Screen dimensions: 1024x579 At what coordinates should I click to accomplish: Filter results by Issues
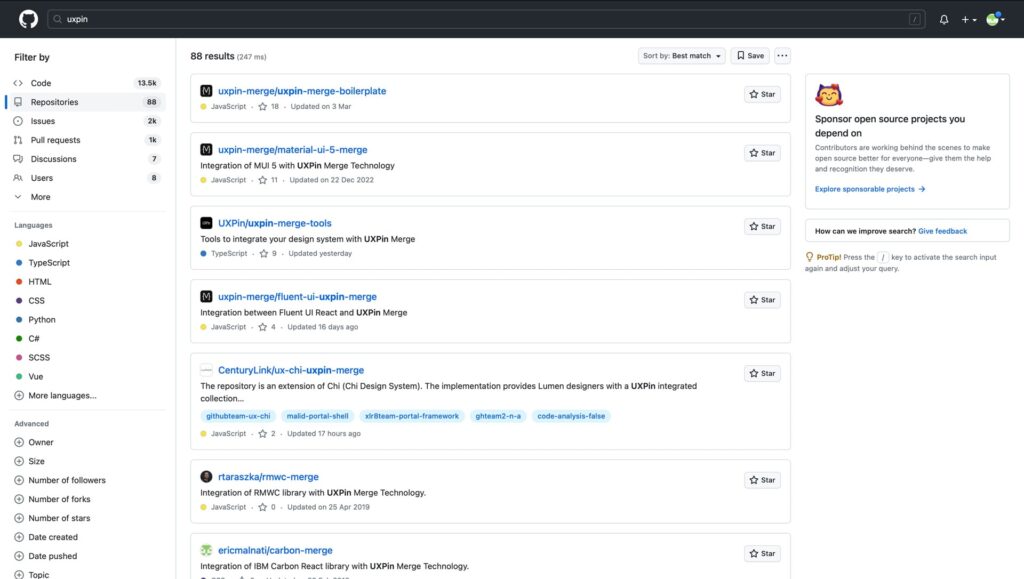86,121
